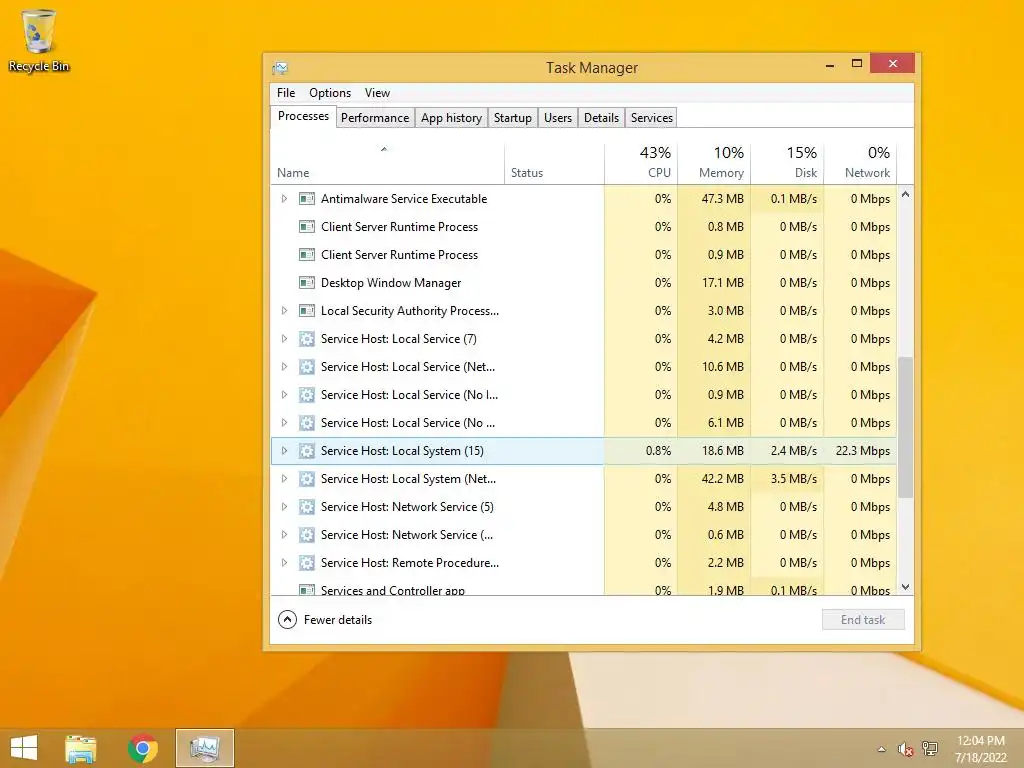
Task: Sort by the Name column header
Action: (387, 163)
